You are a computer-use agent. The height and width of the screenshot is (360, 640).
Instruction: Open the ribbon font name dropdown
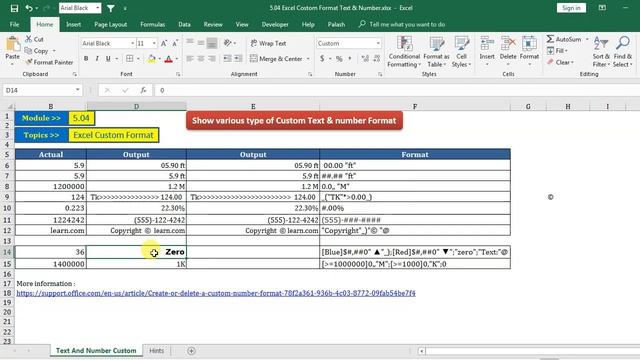[132, 43]
